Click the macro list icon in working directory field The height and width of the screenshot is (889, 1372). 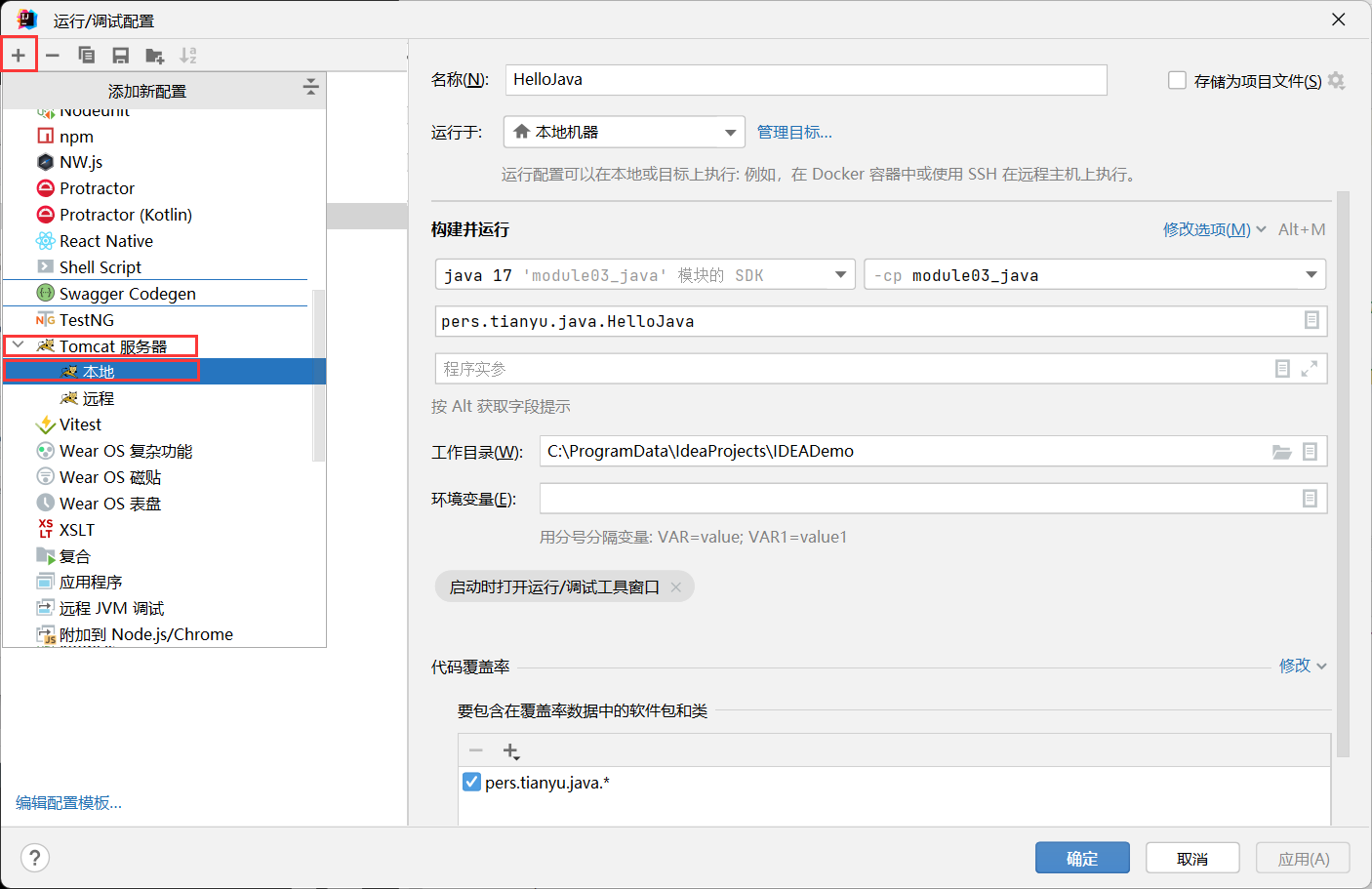(1310, 452)
